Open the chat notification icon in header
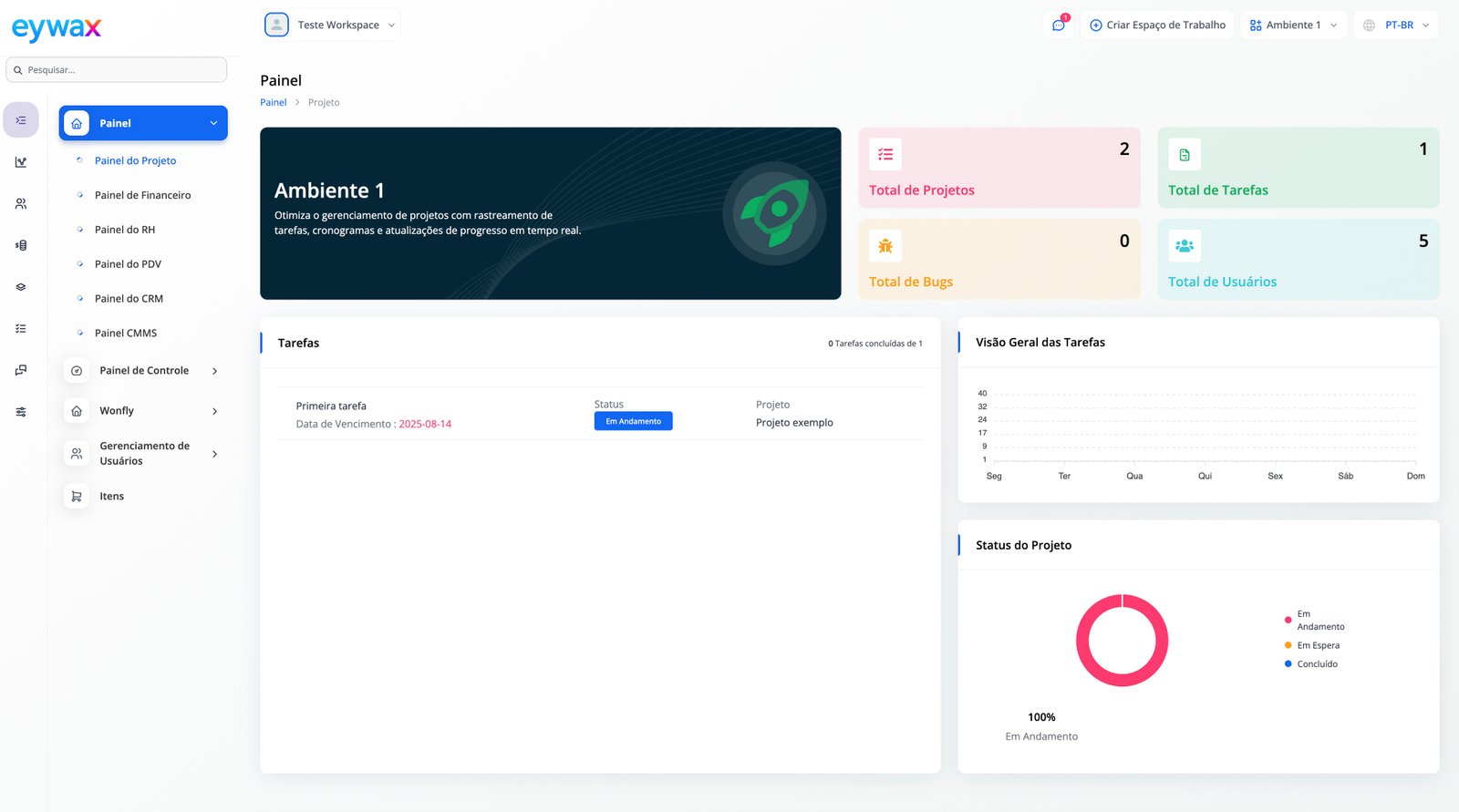The width and height of the screenshot is (1459, 812). click(1058, 26)
